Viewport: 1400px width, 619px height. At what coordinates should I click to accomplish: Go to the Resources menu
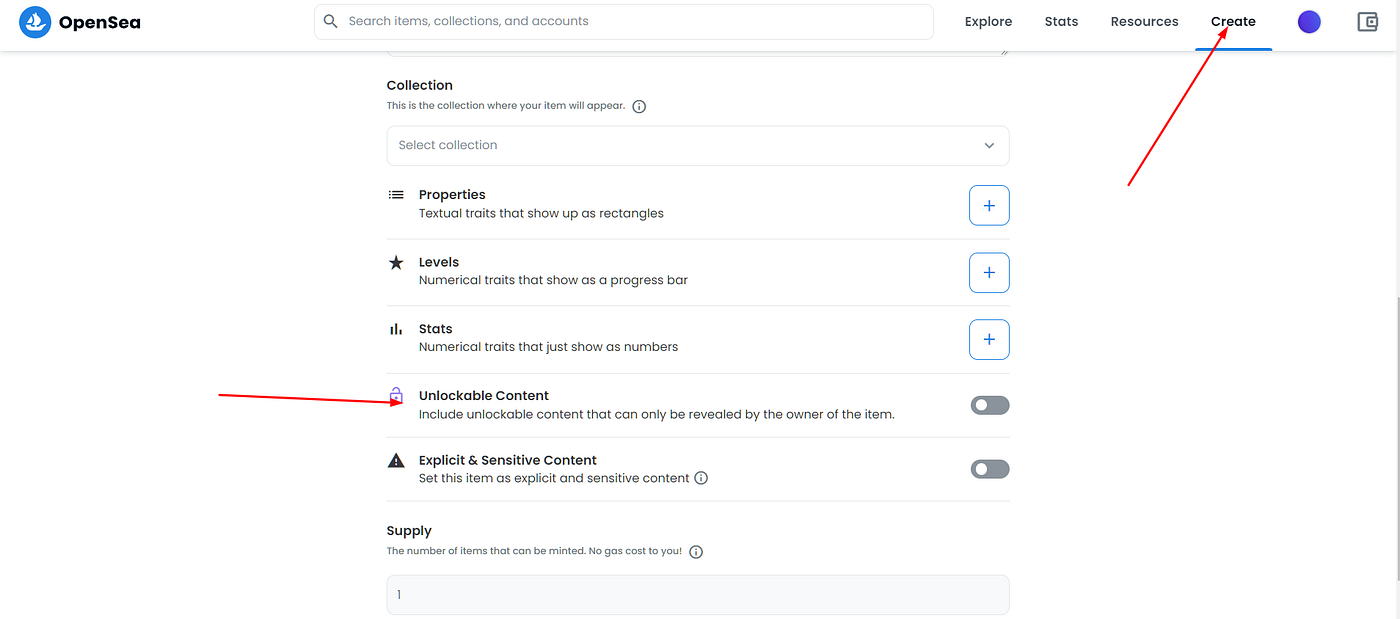coord(1144,22)
